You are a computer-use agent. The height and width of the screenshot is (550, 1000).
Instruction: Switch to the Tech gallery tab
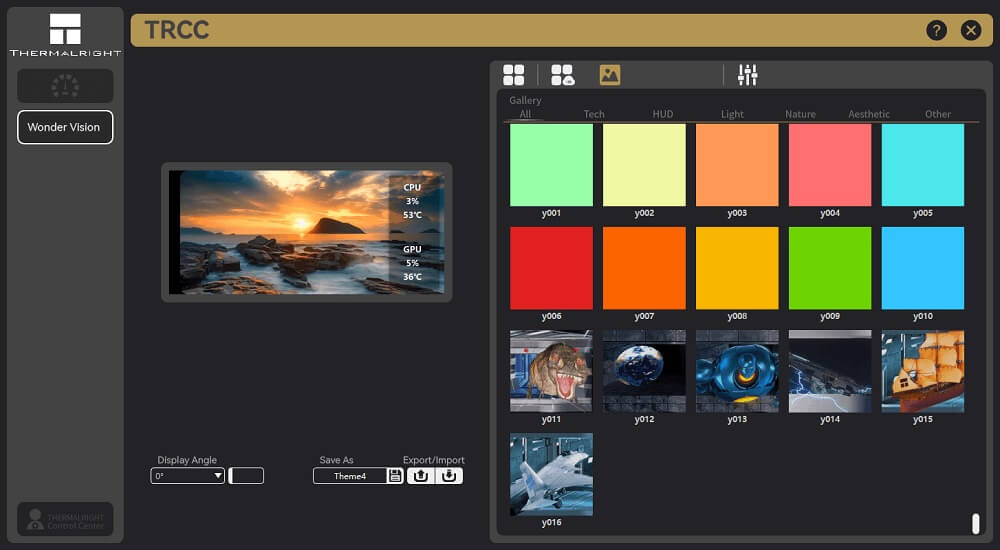594,114
